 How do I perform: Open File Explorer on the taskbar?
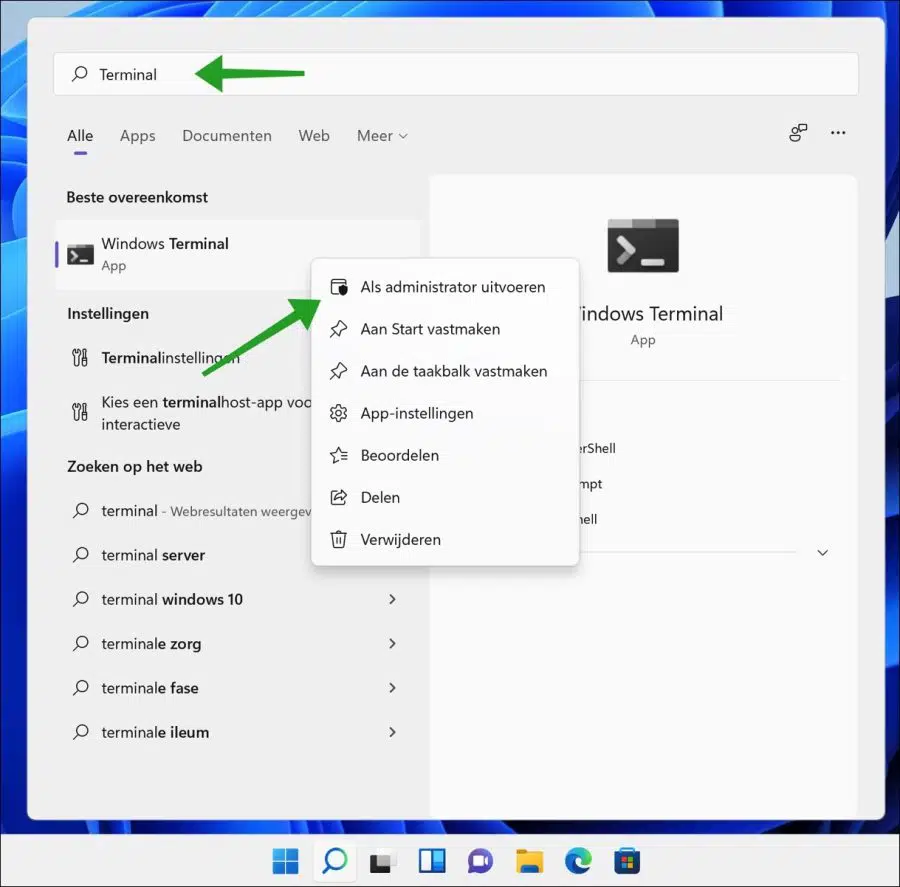(x=529, y=861)
